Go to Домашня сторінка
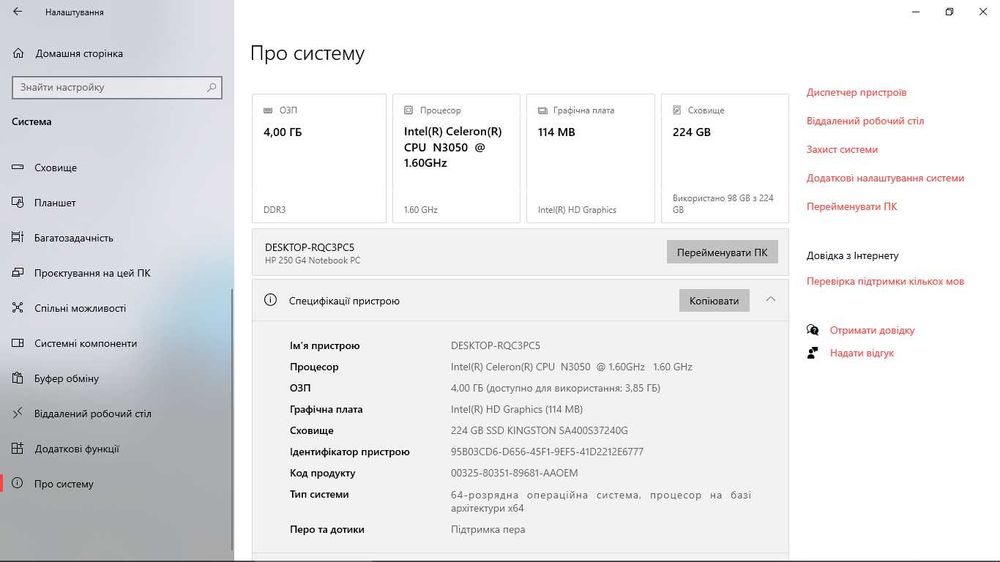The height and width of the screenshot is (562, 1000). (79, 54)
